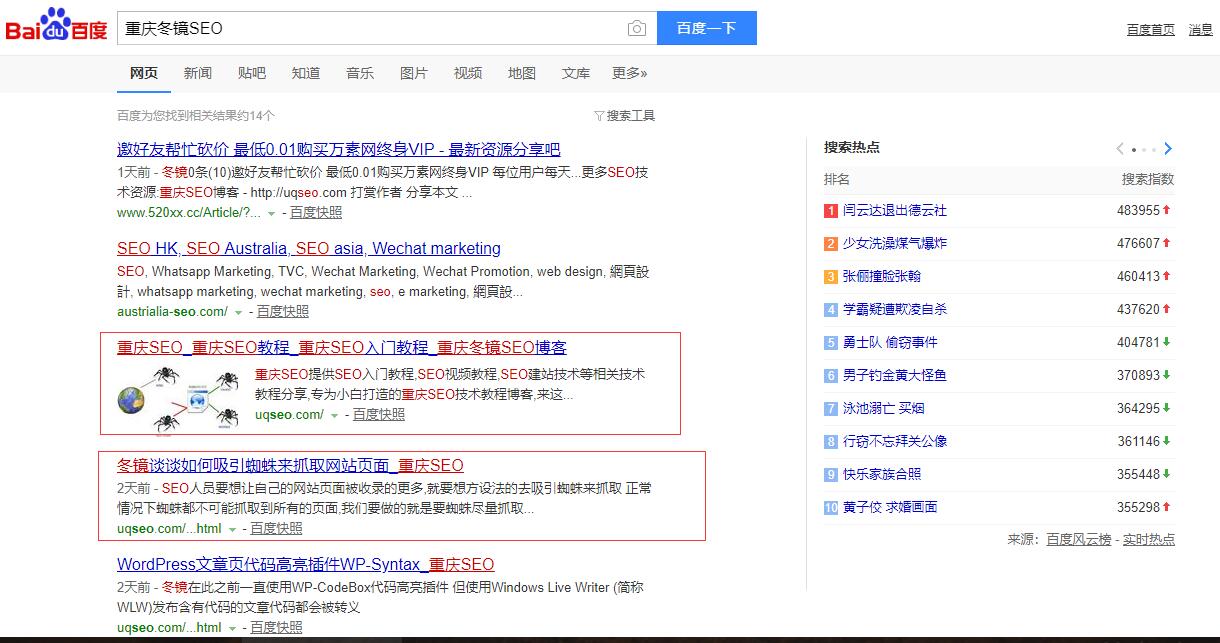Click search index value 483955

(1138, 211)
